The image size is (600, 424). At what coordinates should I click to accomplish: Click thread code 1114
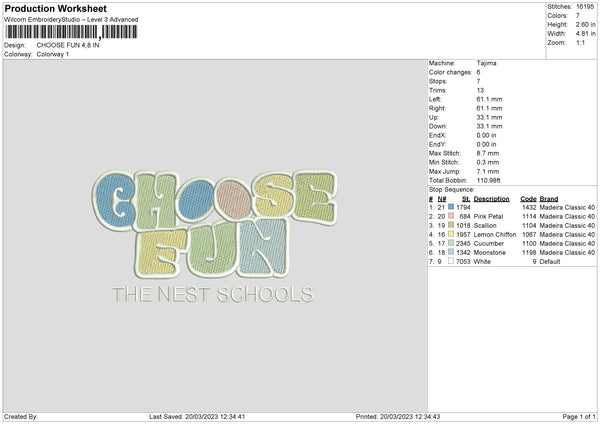529,216
